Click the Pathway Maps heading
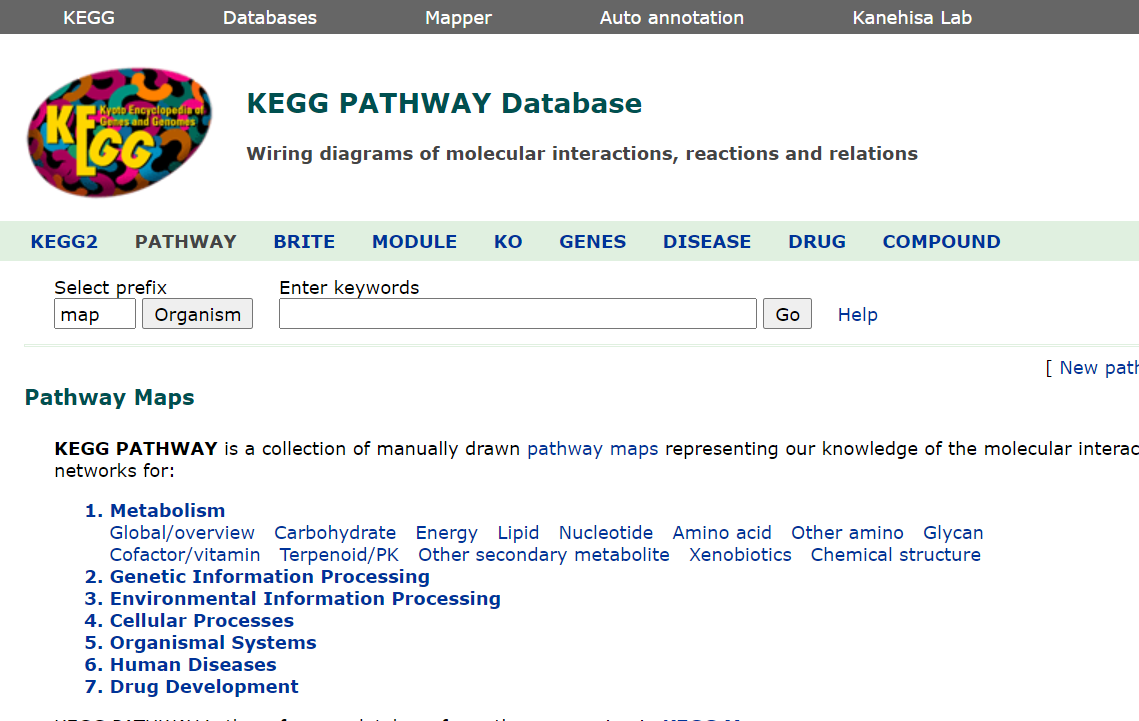Screen dimensions: 1139x721 click(x=110, y=398)
